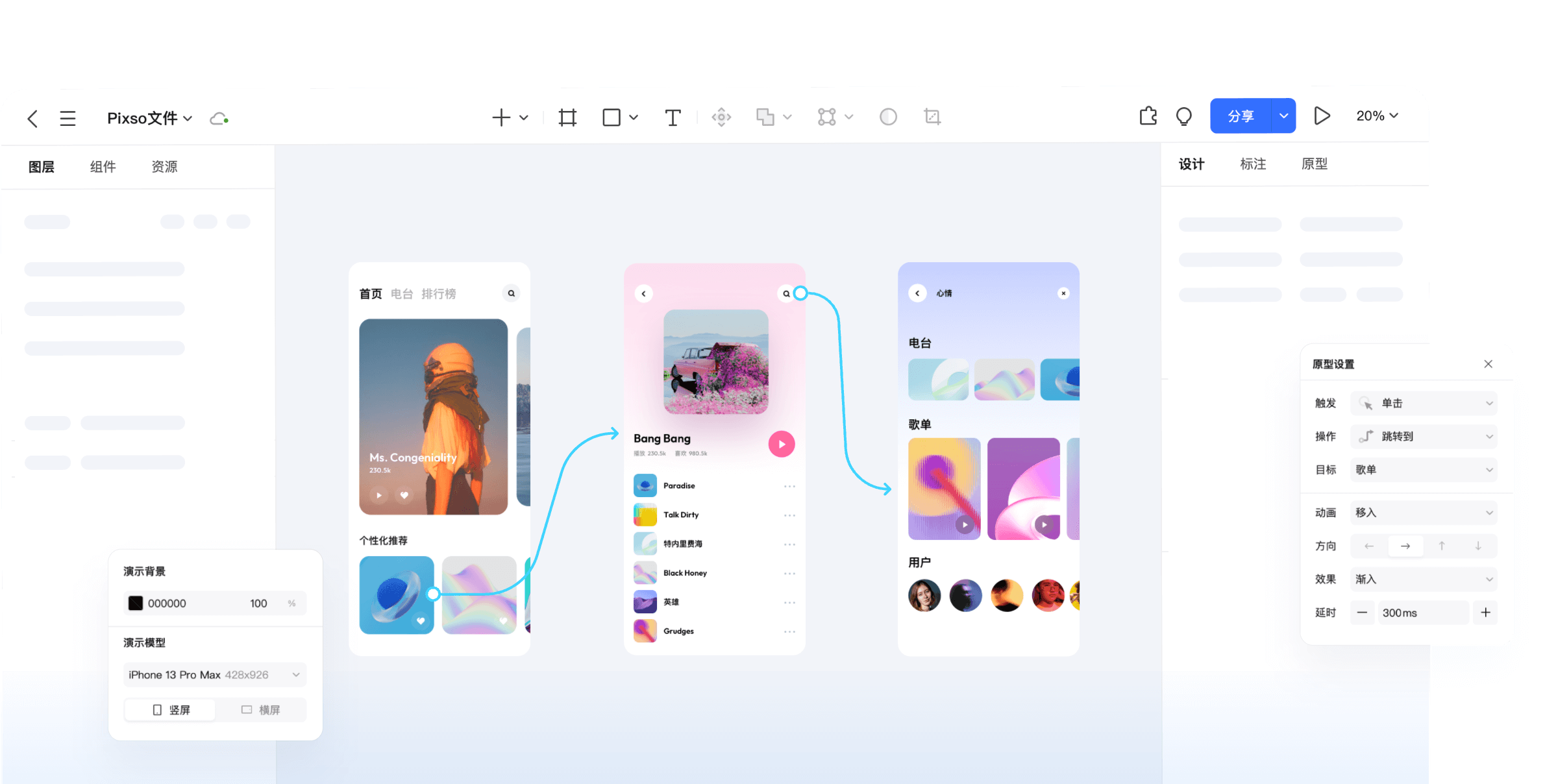Screen dimensions: 1558x784
Task: Open the 触发 单击 trigger dropdown
Action: coord(1424,404)
